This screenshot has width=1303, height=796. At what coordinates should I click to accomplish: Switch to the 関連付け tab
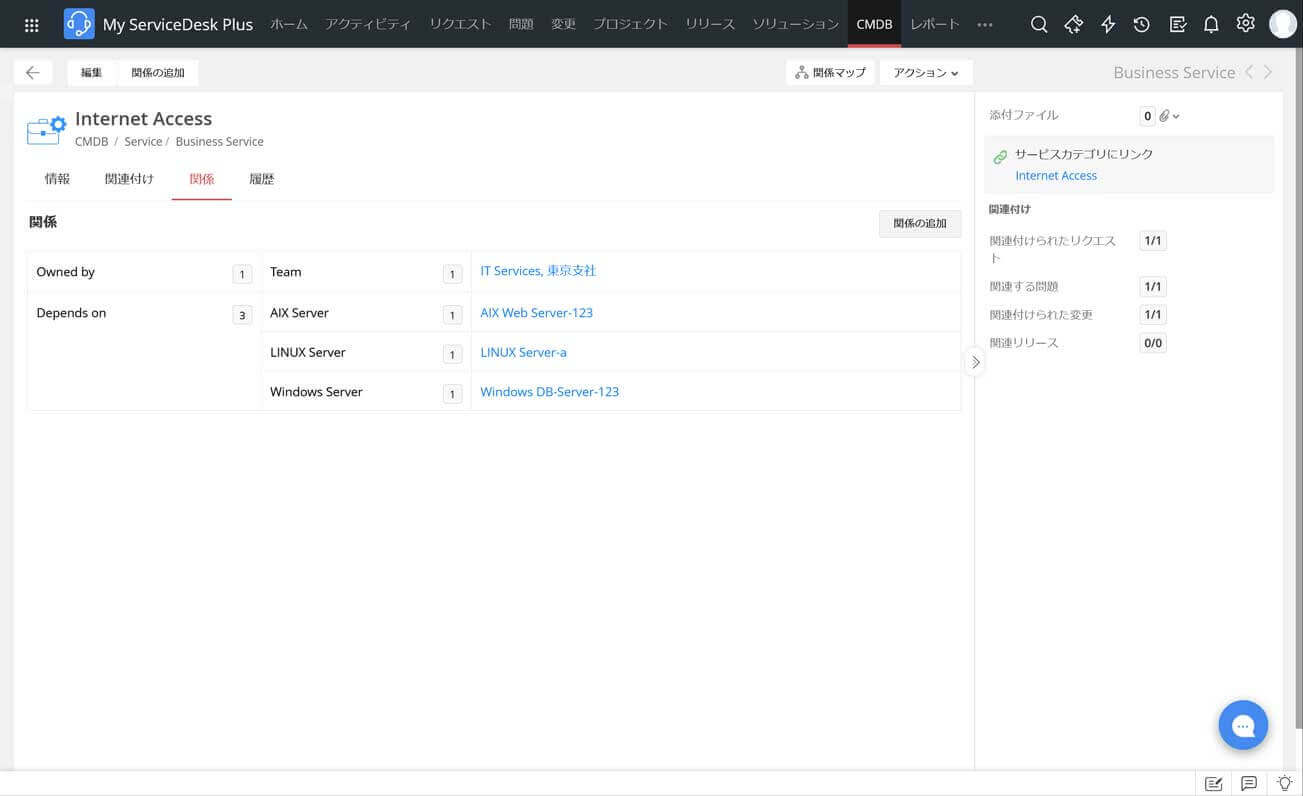pyautogui.click(x=129, y=179)
